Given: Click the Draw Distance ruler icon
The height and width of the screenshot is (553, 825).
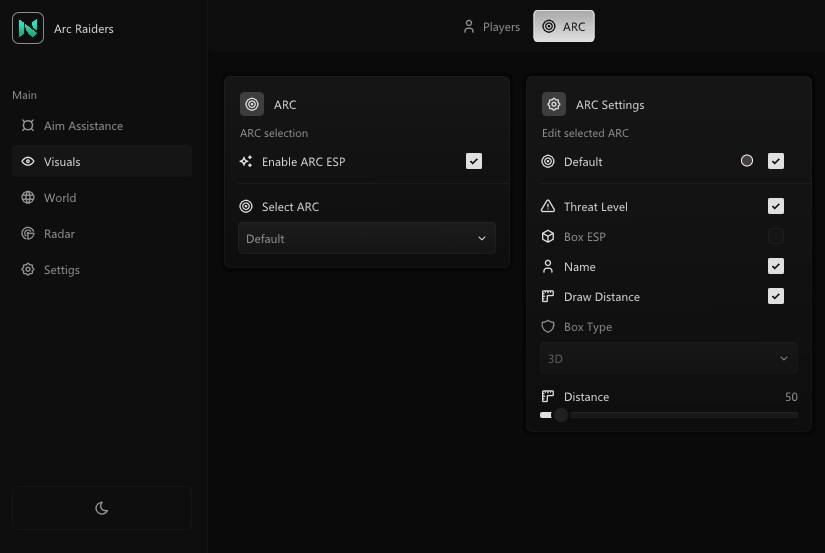Looking at the screenshot, I should coord(547,297).
